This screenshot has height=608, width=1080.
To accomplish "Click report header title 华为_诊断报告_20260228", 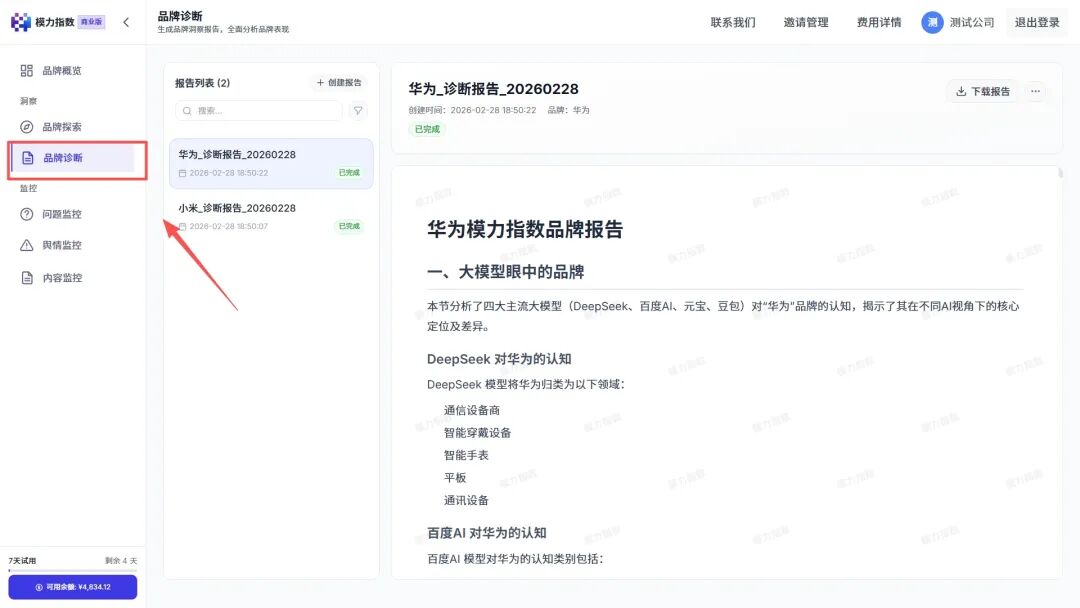I will [x=493, y=89].
